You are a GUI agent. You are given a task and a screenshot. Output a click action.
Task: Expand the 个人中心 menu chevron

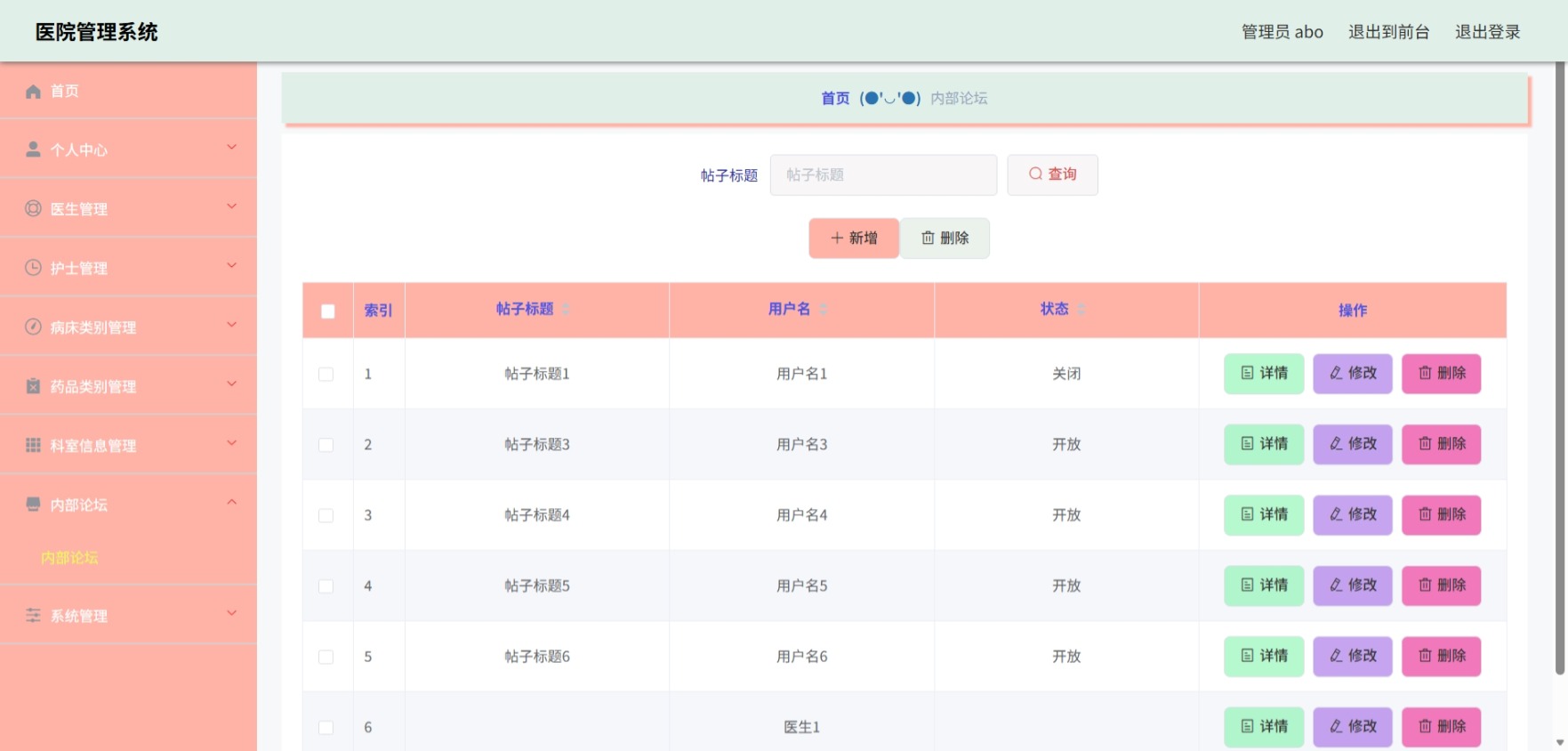(231, 147)
